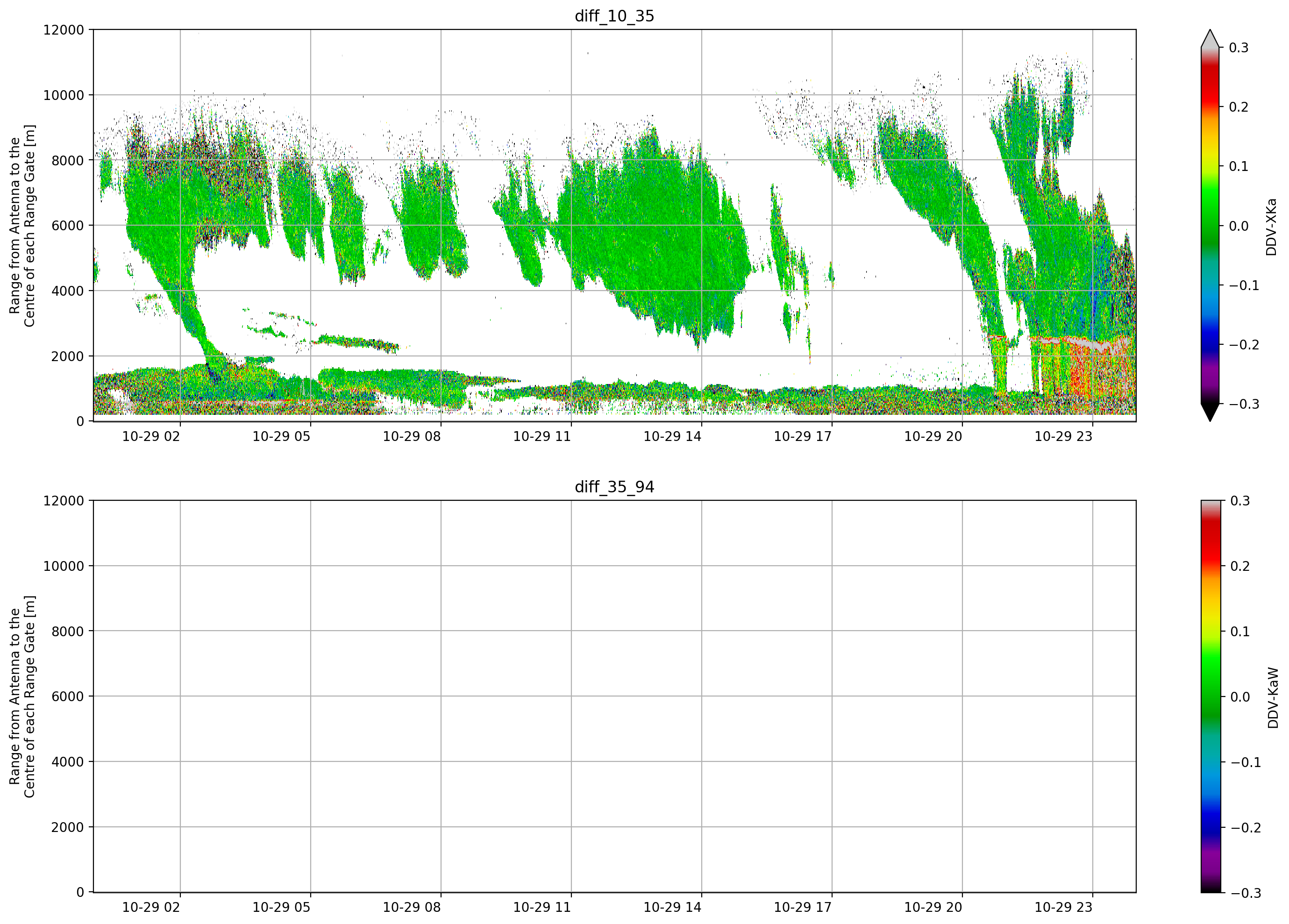Click the diff_10_35 plot title
The width and height of the screenshot is (1289, 924).
point(614,16)
